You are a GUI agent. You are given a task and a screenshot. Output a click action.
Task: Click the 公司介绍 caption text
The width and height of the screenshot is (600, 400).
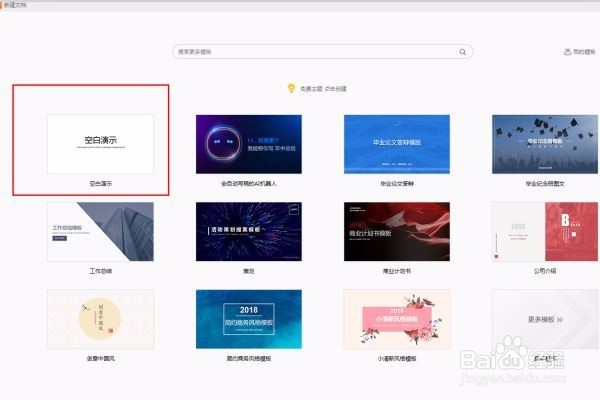545,271
